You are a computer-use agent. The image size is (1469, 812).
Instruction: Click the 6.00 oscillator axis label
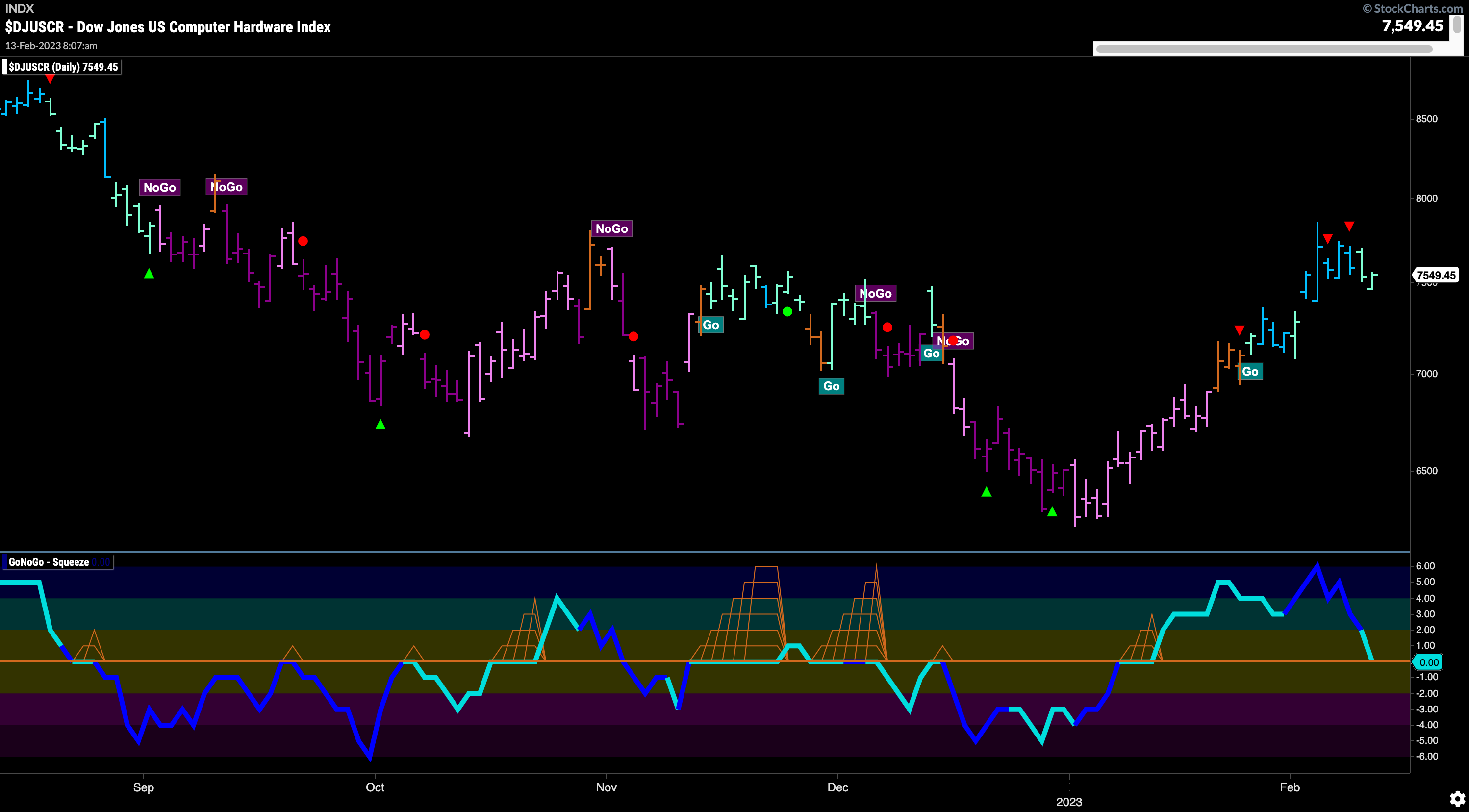(x=1426, y=566)
